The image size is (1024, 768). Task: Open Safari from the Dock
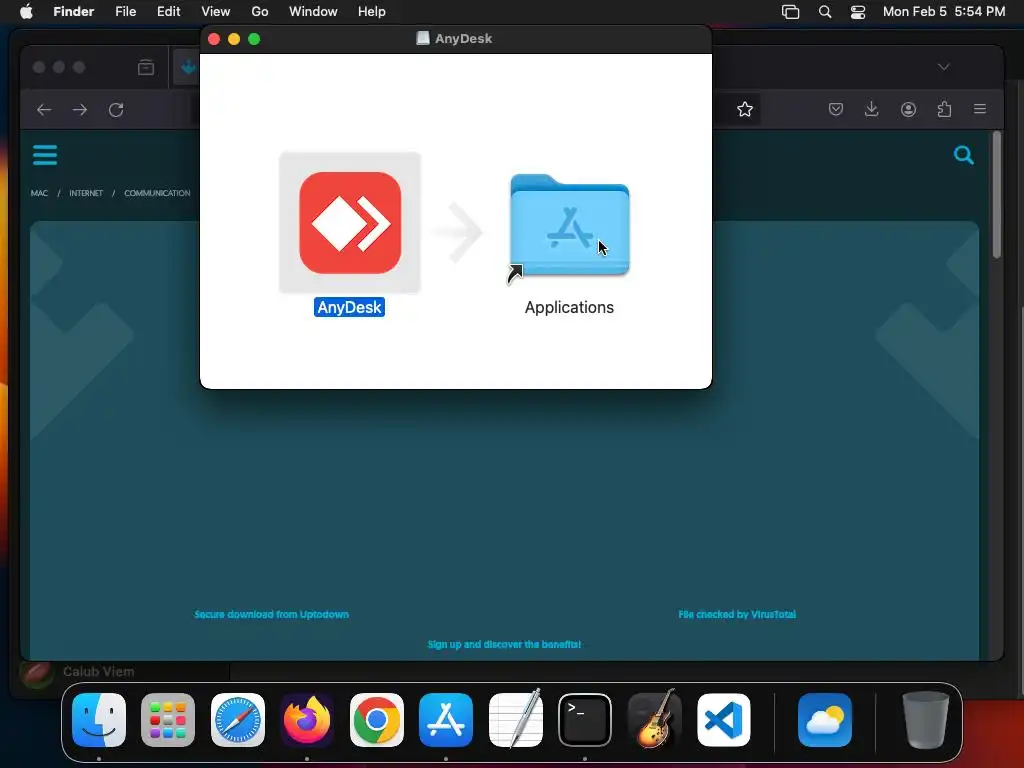click(x=238, y=720)
